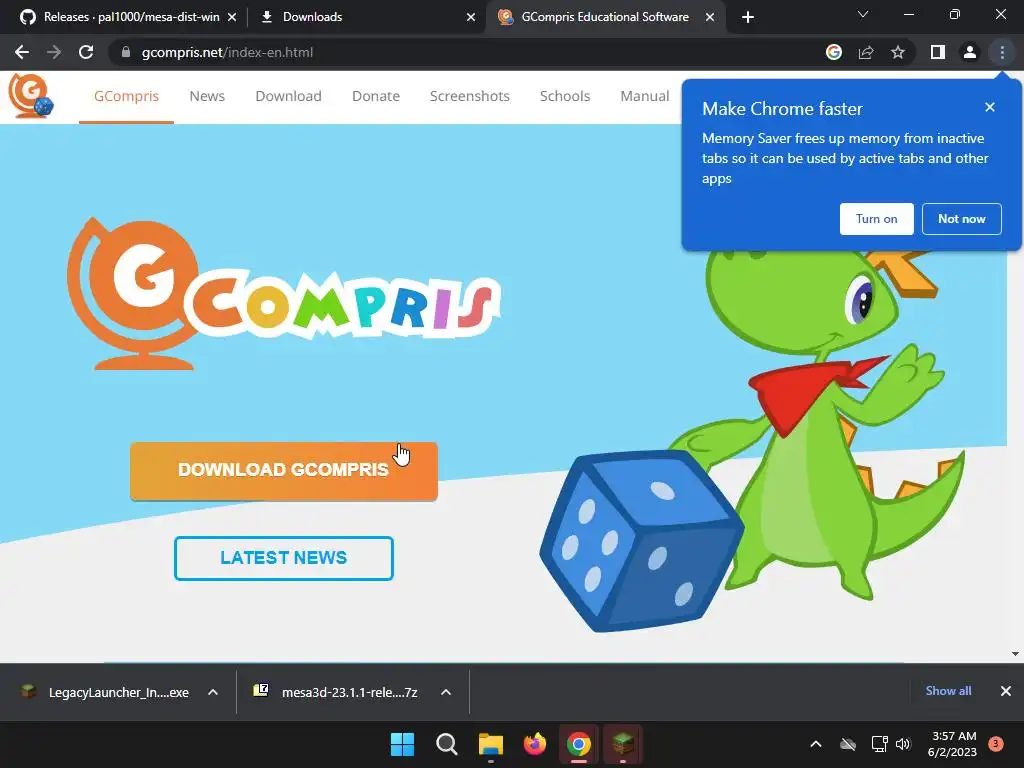Screen dimensions: 1024x768
Task: Close the GCompris Educational Software tab
Action: 710,17
